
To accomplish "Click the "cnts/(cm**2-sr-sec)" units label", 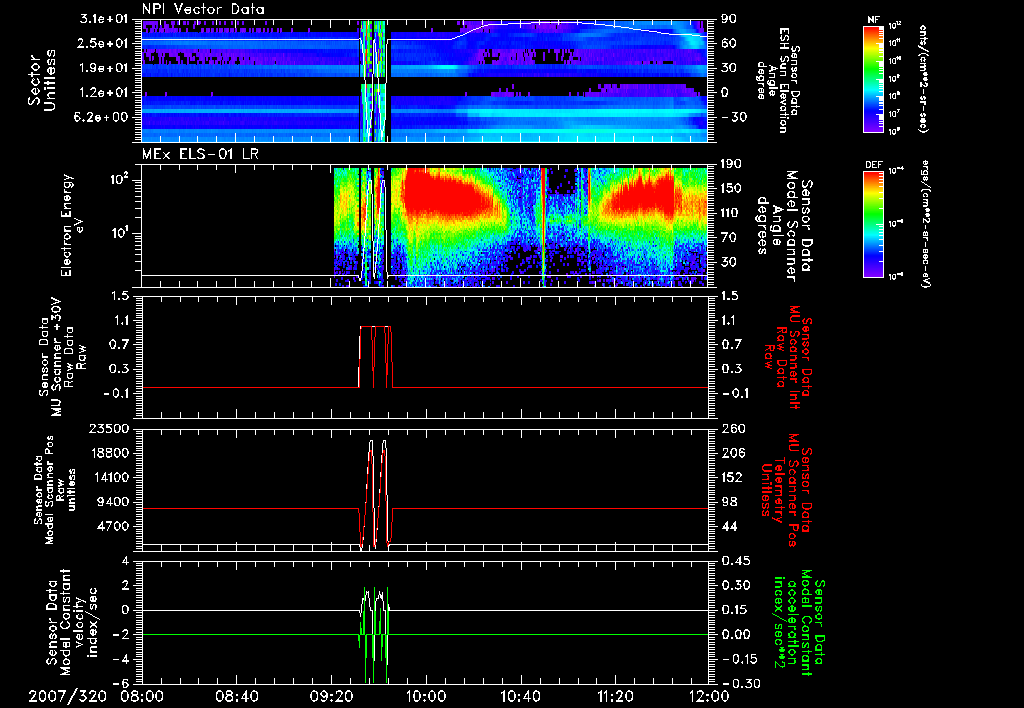I will [923, 80].
